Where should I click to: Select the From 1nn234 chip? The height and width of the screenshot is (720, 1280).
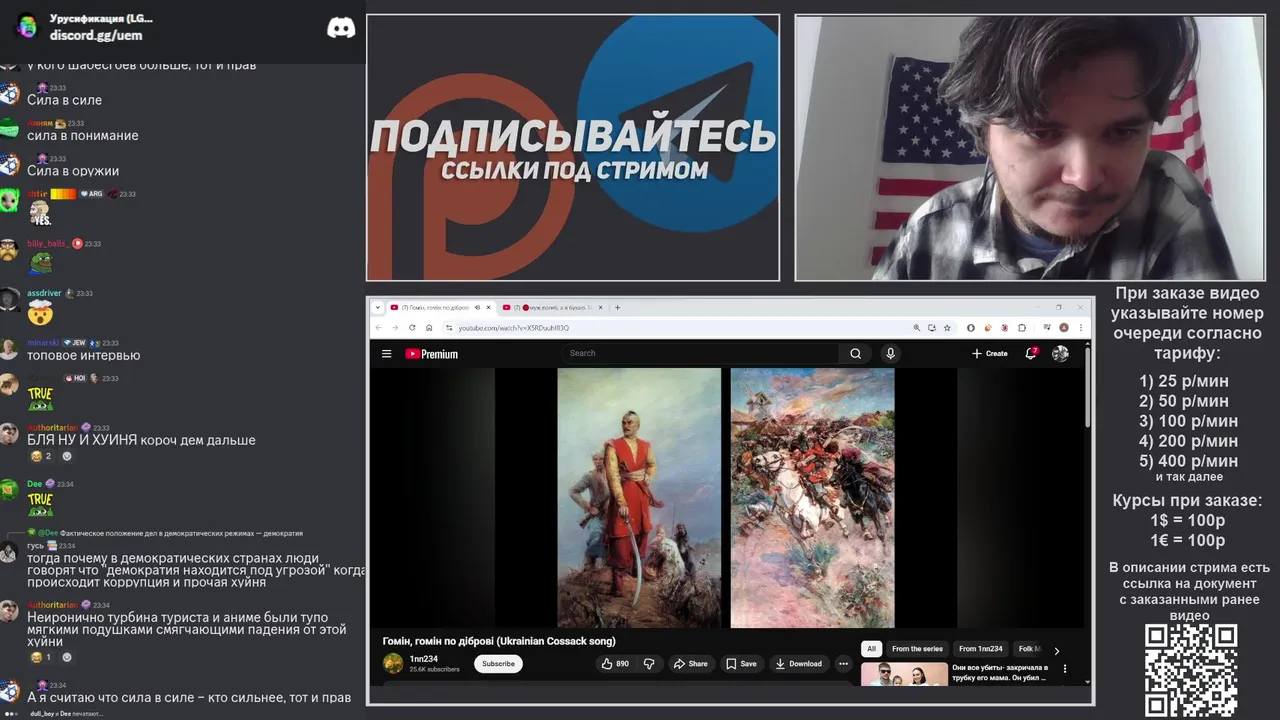click(981, 649)
